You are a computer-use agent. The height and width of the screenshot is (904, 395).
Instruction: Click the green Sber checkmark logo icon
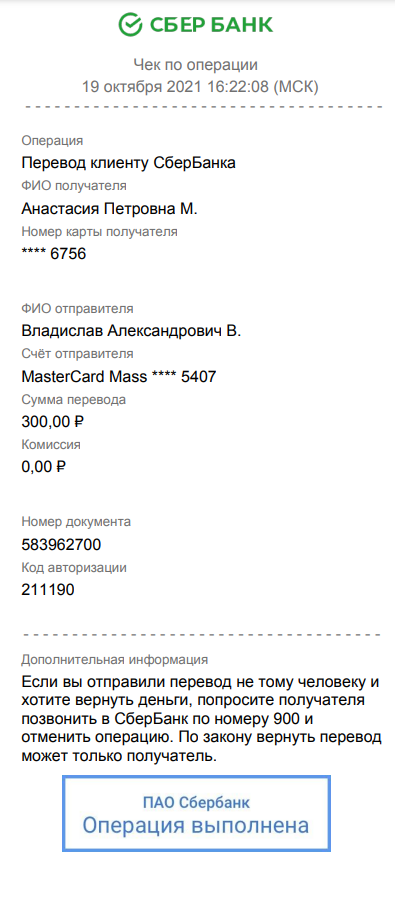131,24
